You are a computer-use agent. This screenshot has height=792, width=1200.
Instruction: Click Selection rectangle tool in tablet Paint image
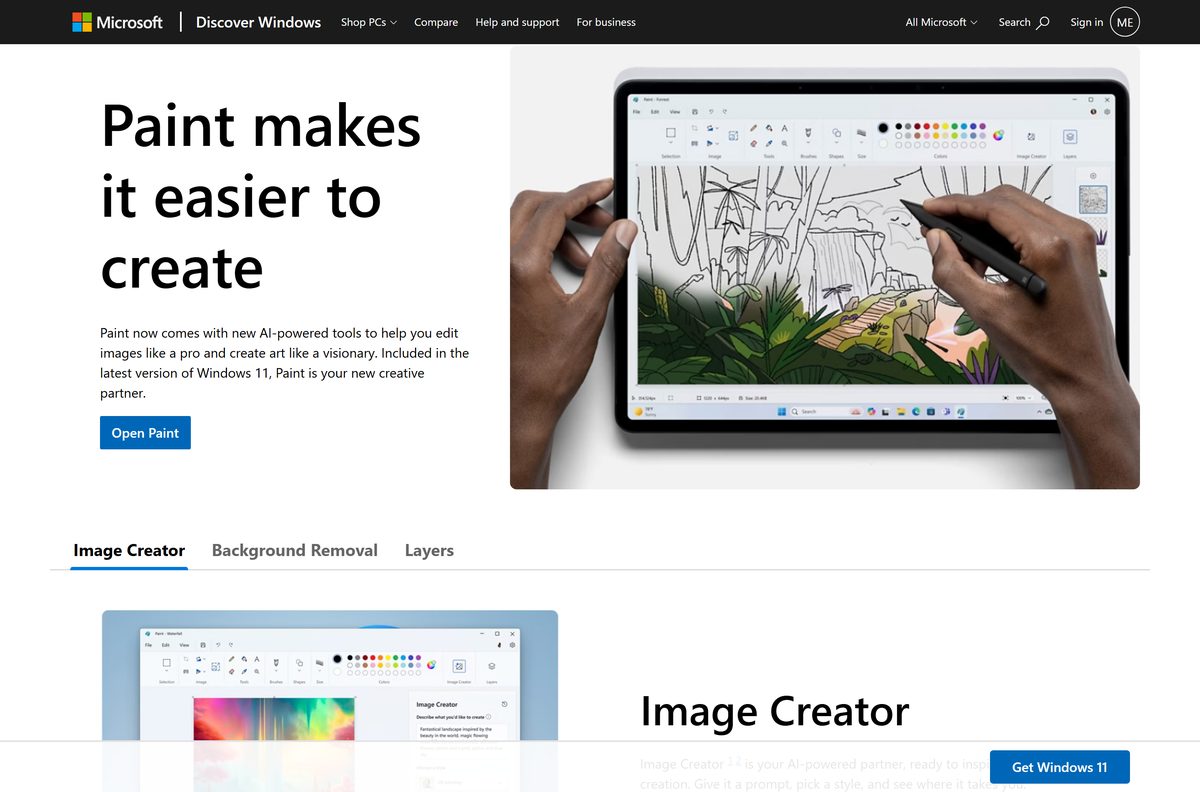point(670,132)
